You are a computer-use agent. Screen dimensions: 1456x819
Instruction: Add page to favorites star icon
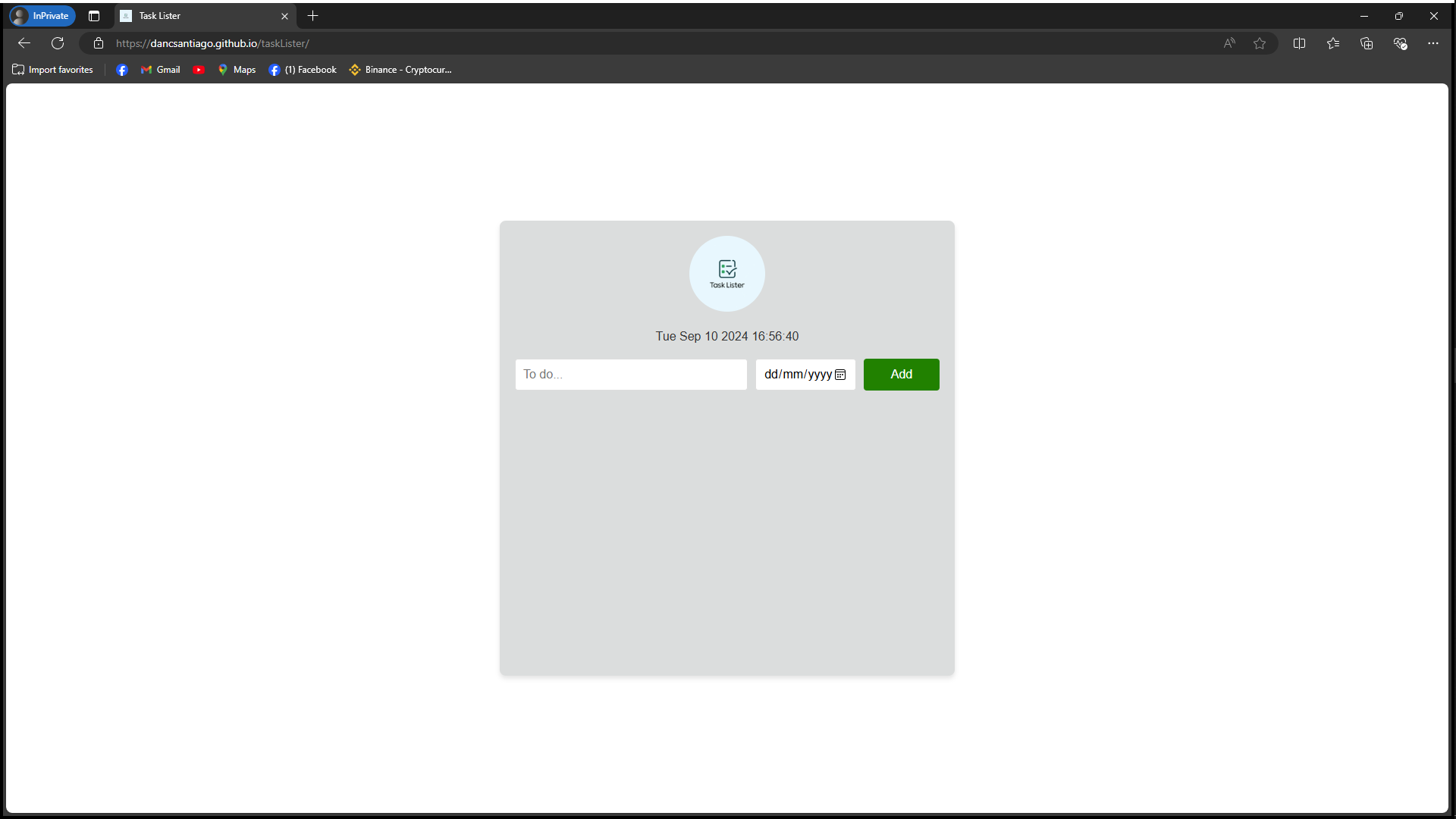pyautogui.click(x=1260, y=43)
